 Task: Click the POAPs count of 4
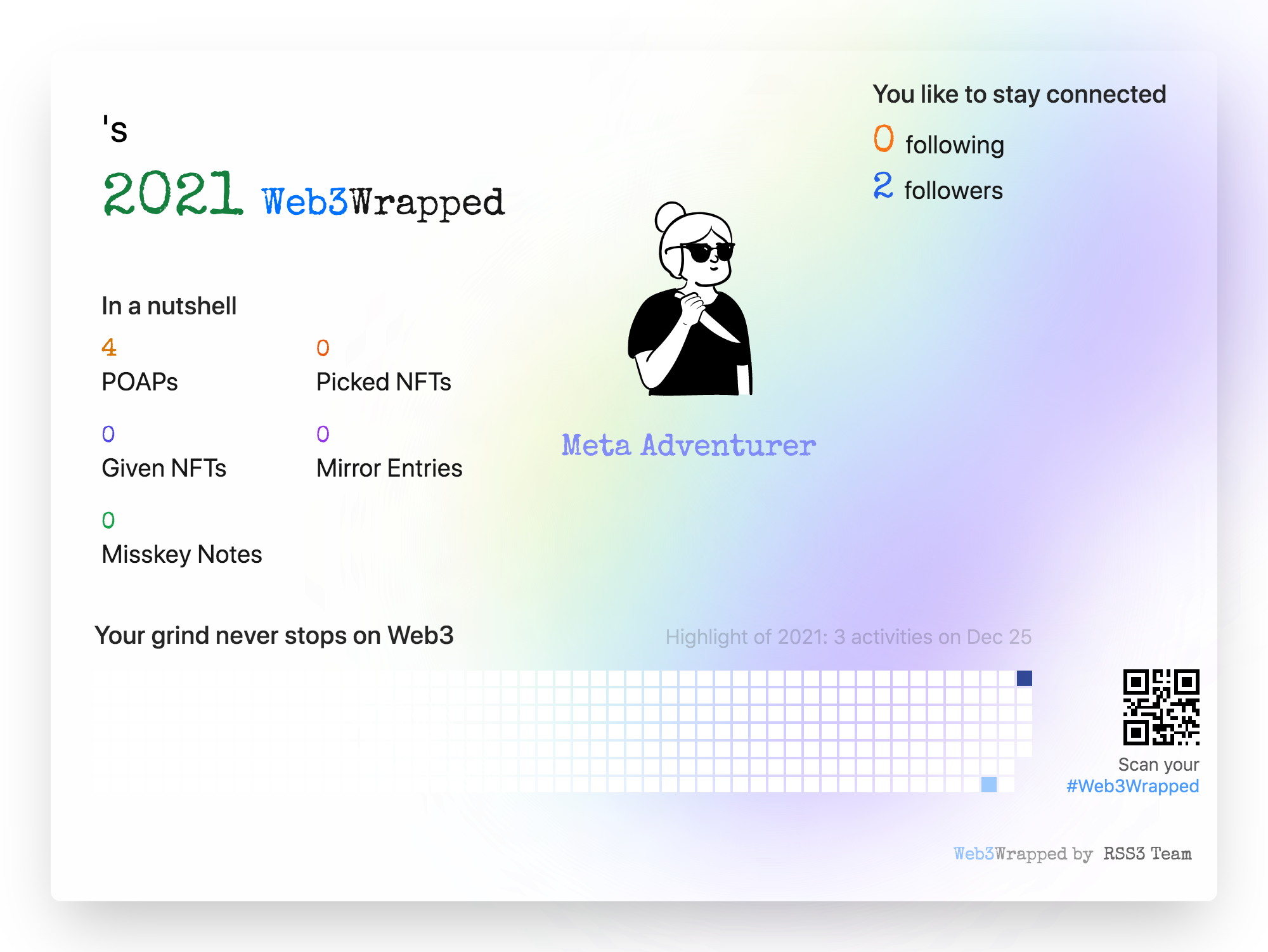pos(109,347)
